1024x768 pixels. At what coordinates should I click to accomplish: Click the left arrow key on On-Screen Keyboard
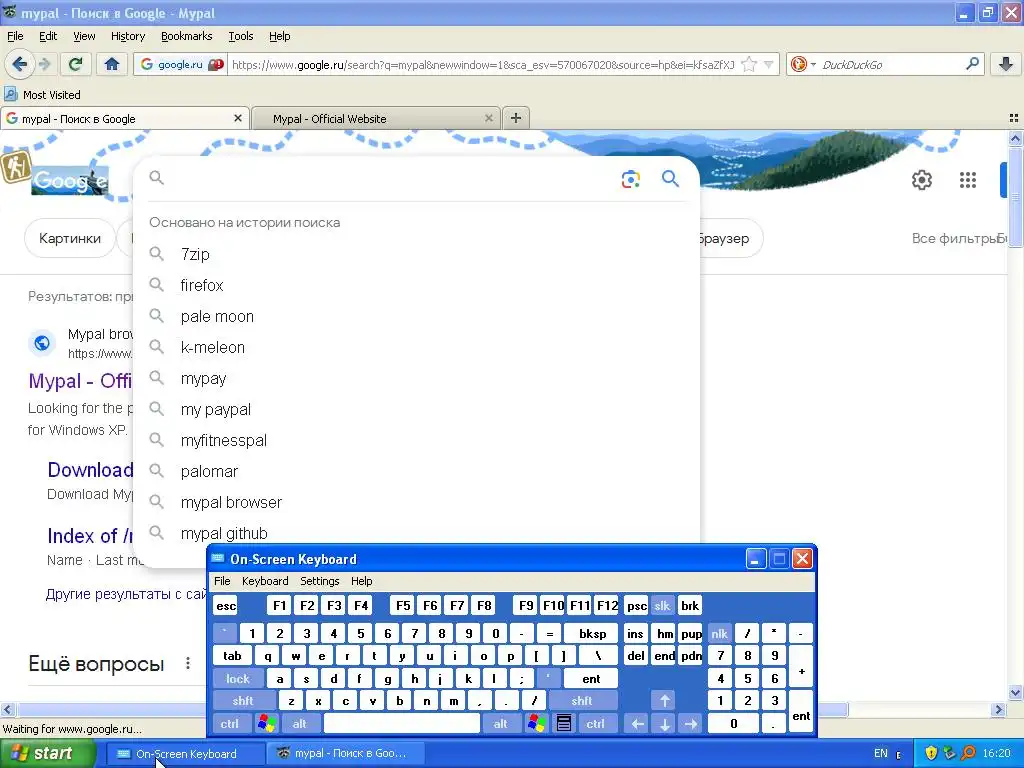tap(638, 724)
